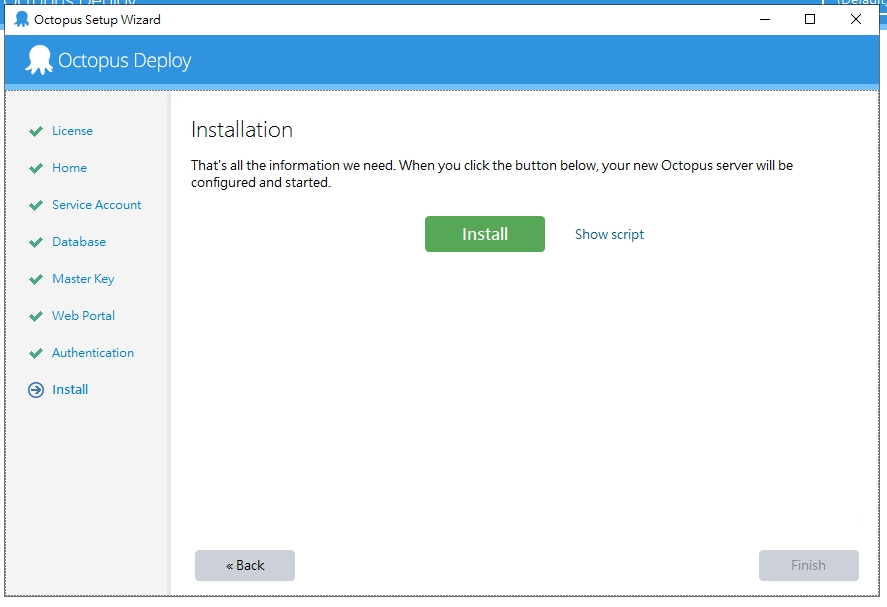This screenshot has width=887, height=607.
Task: Click the checkmark icon beside Web Portal
Action: [x=36, y=316]
